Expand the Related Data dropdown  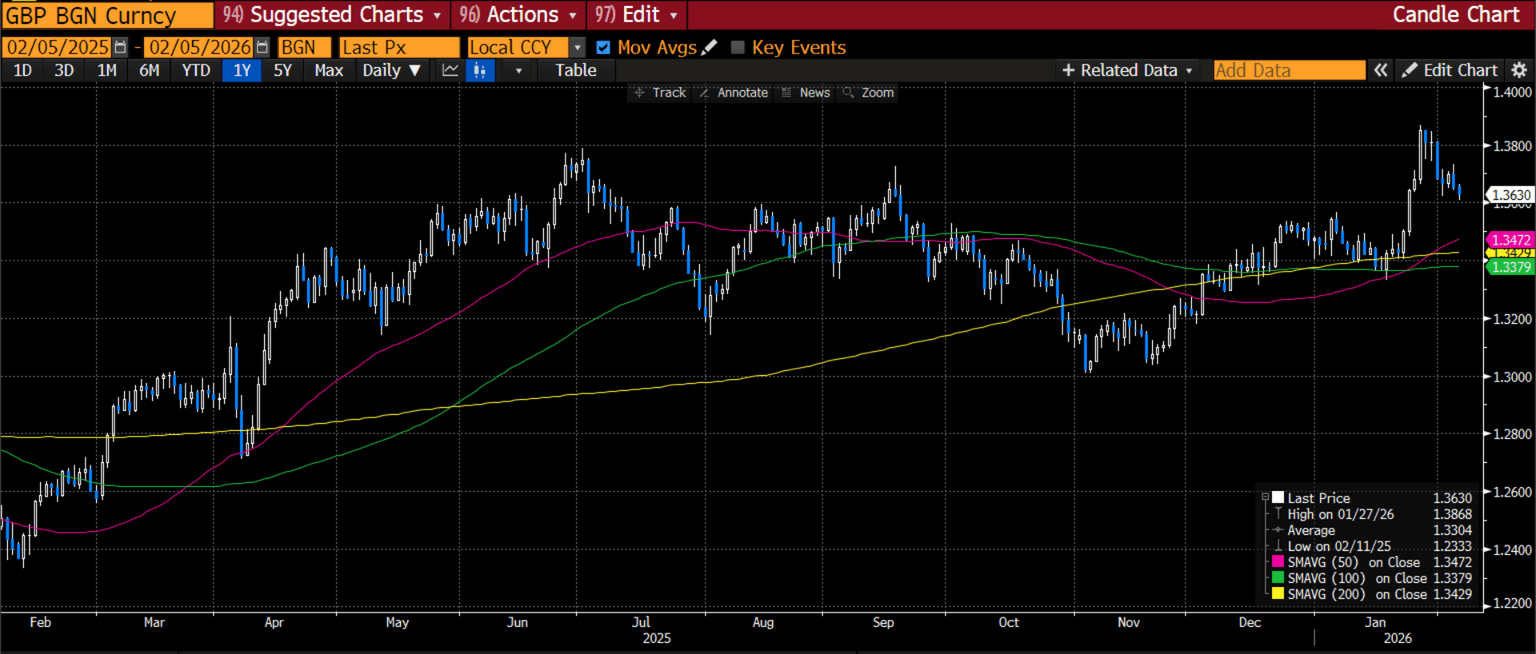pos(1127,70)
